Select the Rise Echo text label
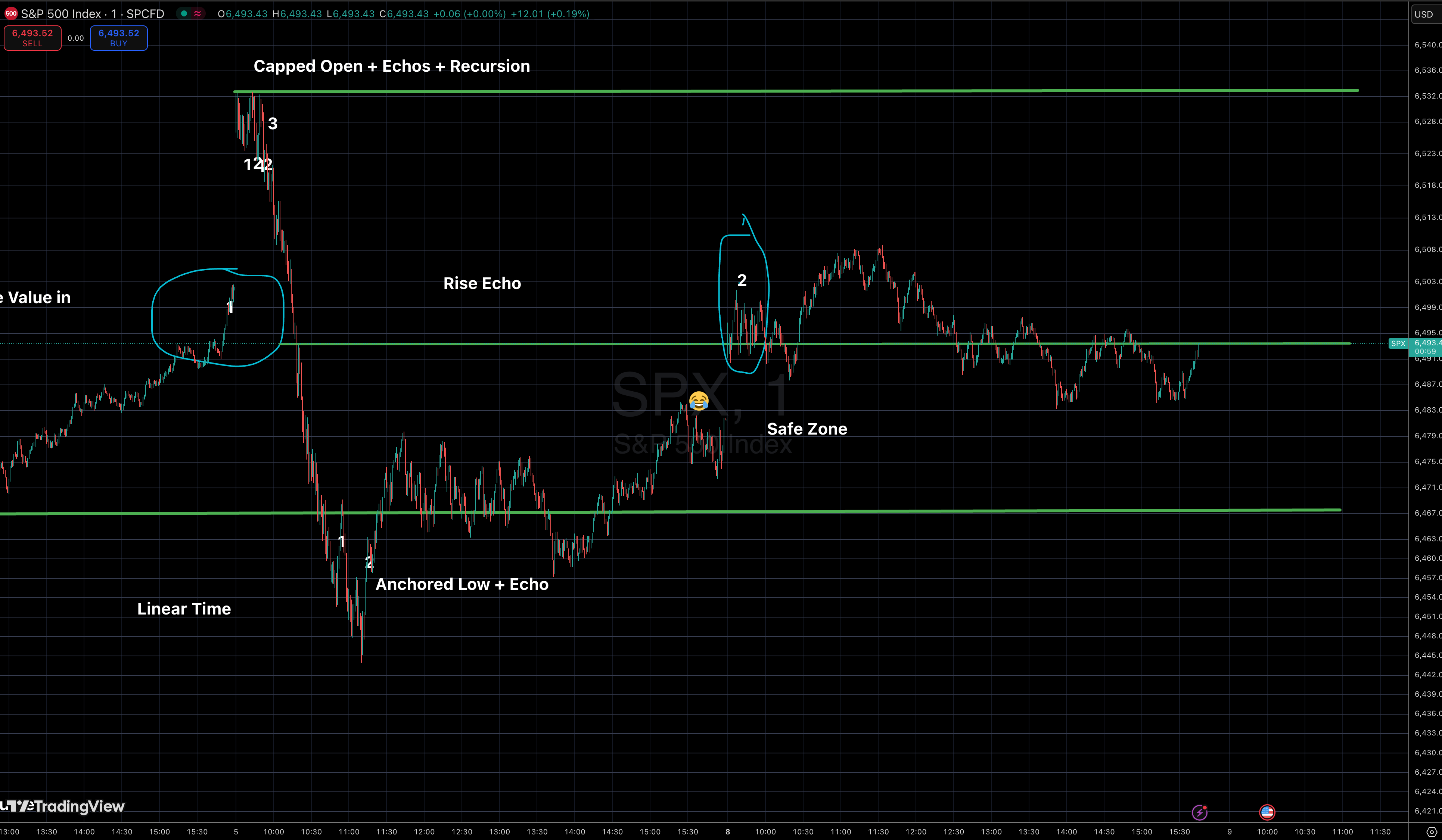1442x840 pixels. [x=482, y=284]
